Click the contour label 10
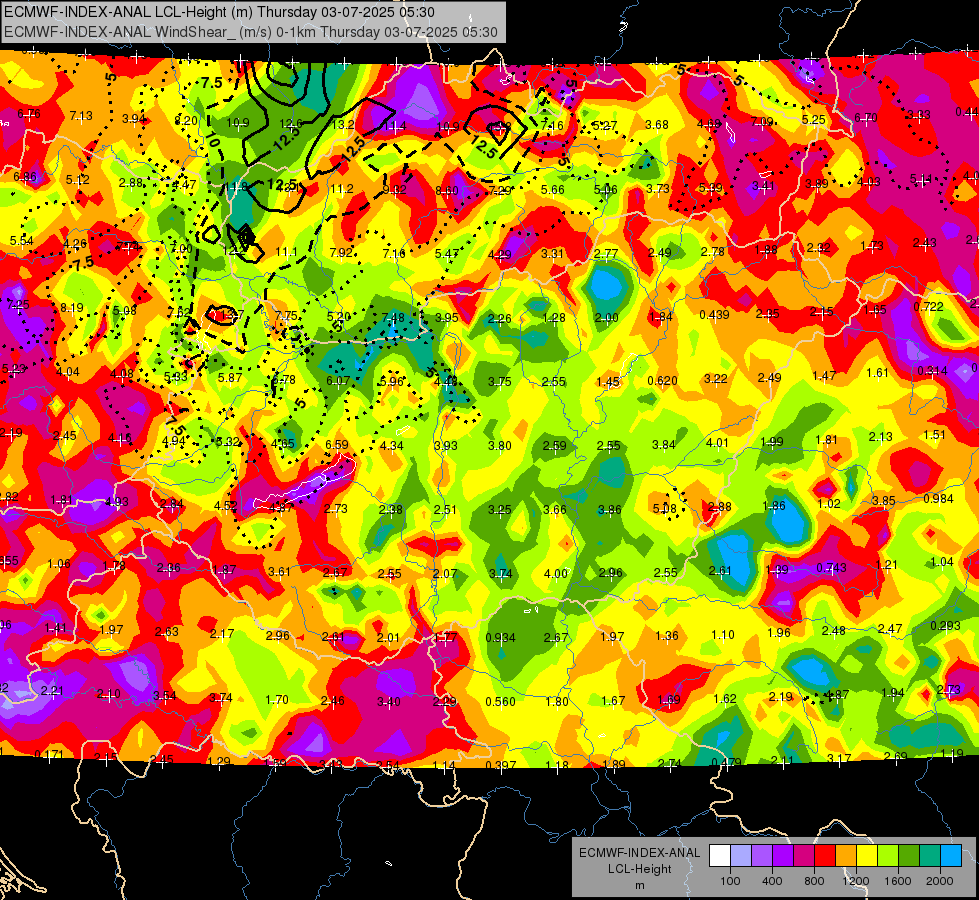The image size is (979, 900). [x=213, y=141]
